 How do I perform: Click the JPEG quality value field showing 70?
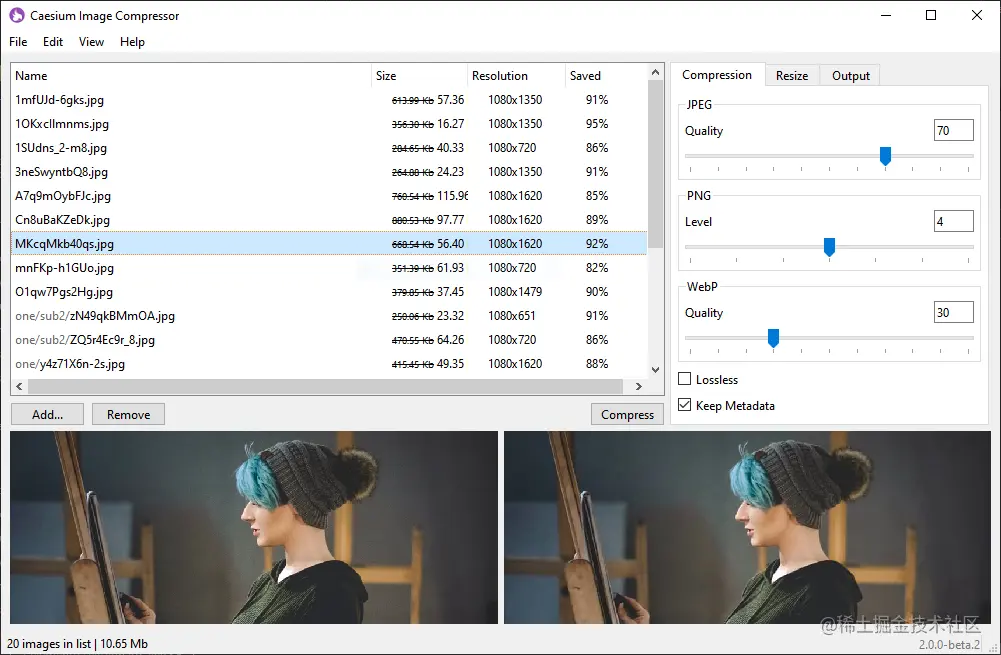[954, 130]
